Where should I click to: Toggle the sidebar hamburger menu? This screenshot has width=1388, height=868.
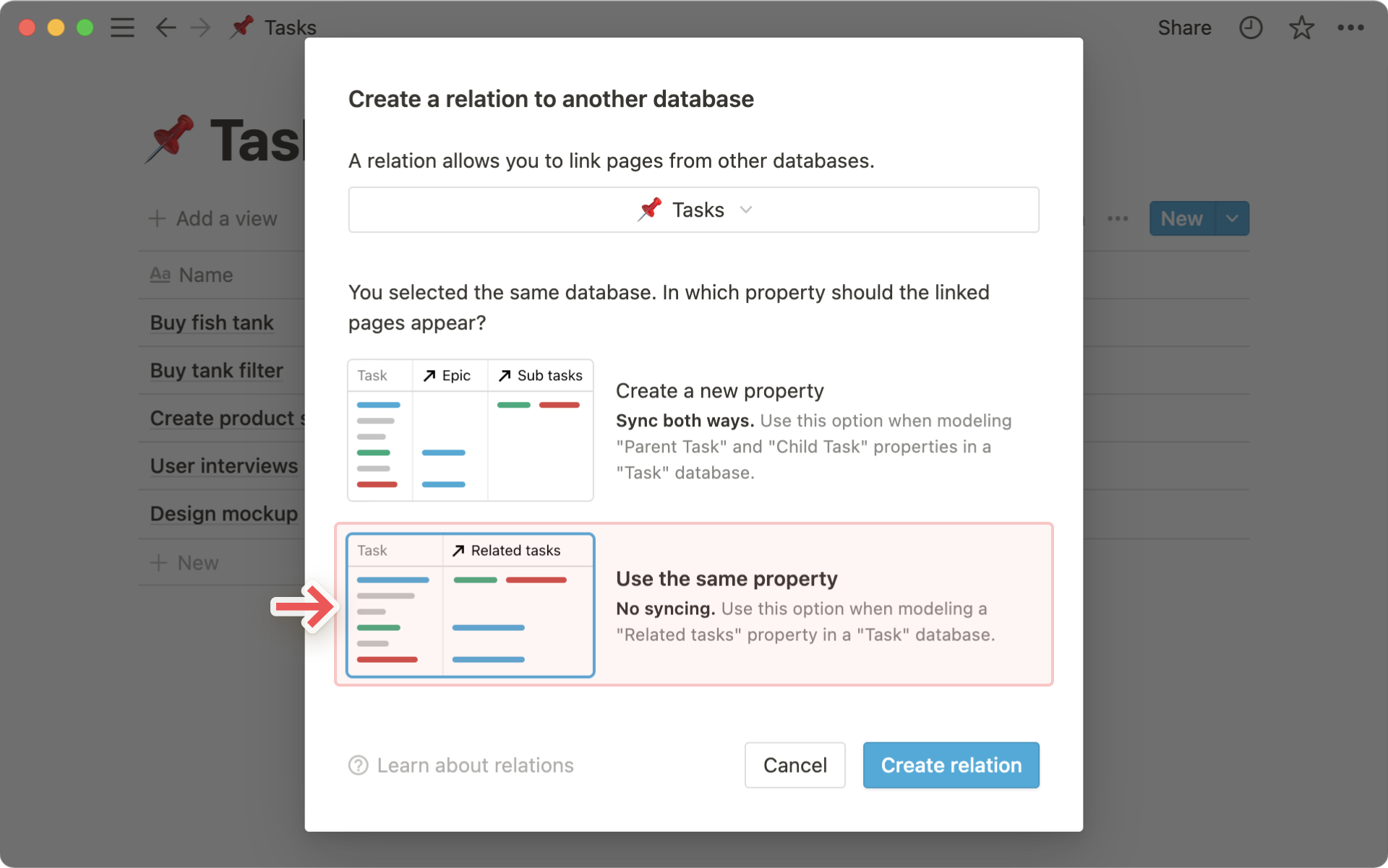coord(122,27)
